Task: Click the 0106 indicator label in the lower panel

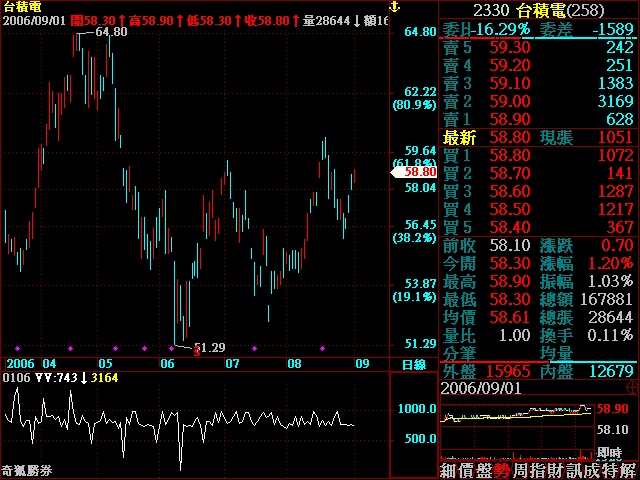Action: click(15, 378)
